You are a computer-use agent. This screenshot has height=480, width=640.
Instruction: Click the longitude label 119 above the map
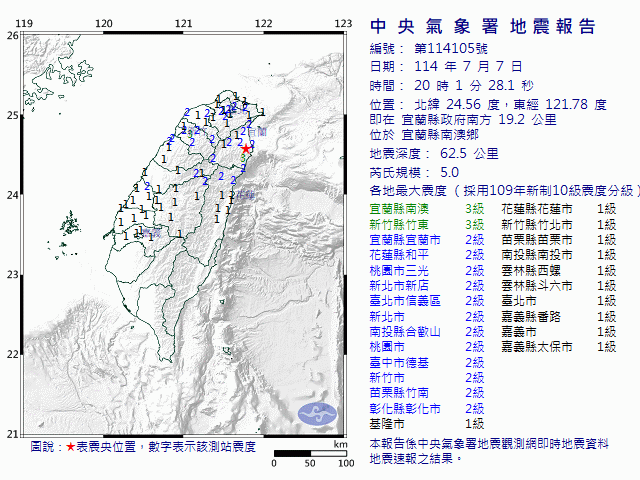[x=24, y=23]
